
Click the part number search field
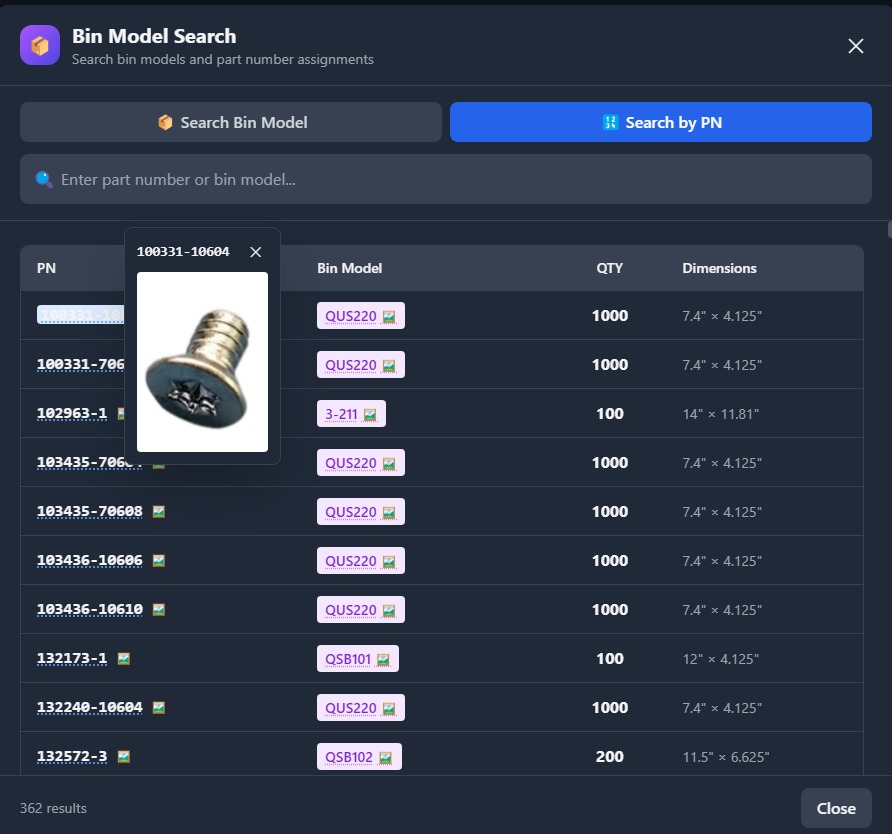(x=446, y=180)
